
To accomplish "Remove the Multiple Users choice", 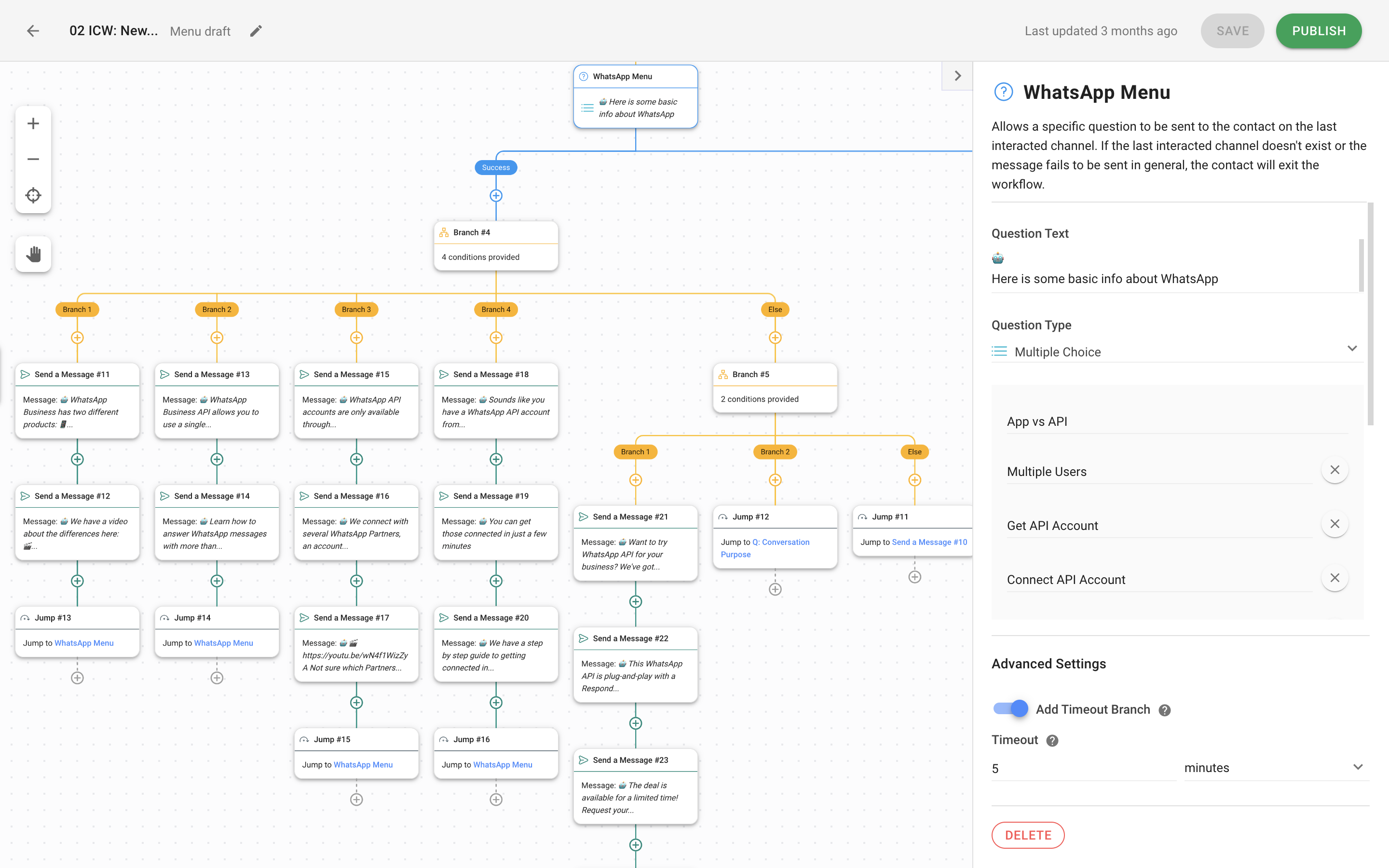I will [1335, 470].
